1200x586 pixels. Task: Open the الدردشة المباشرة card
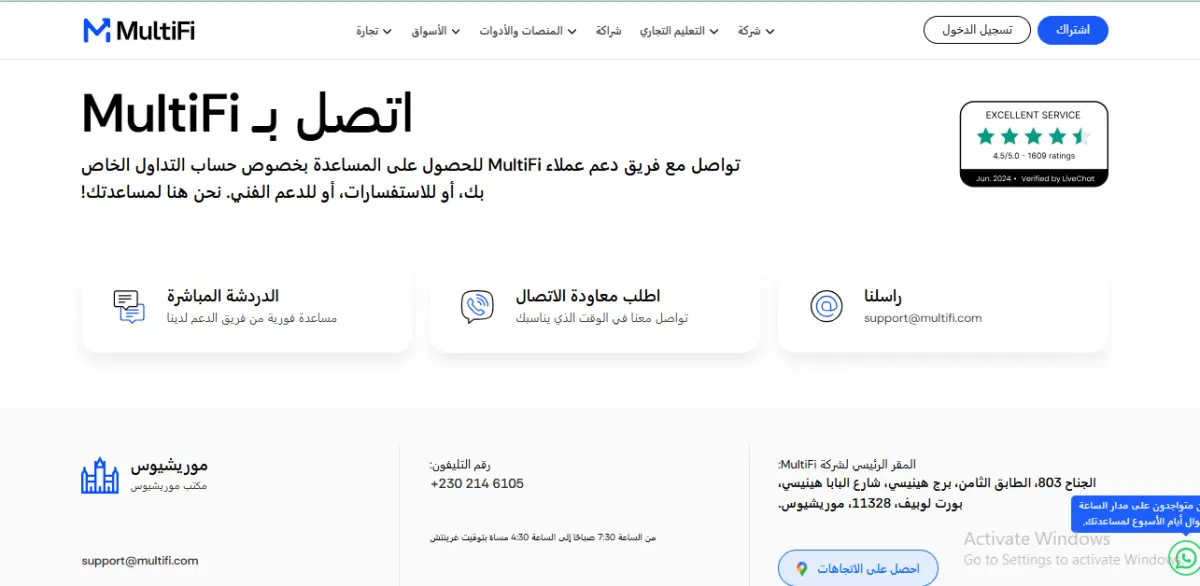(x=247, y=306)
